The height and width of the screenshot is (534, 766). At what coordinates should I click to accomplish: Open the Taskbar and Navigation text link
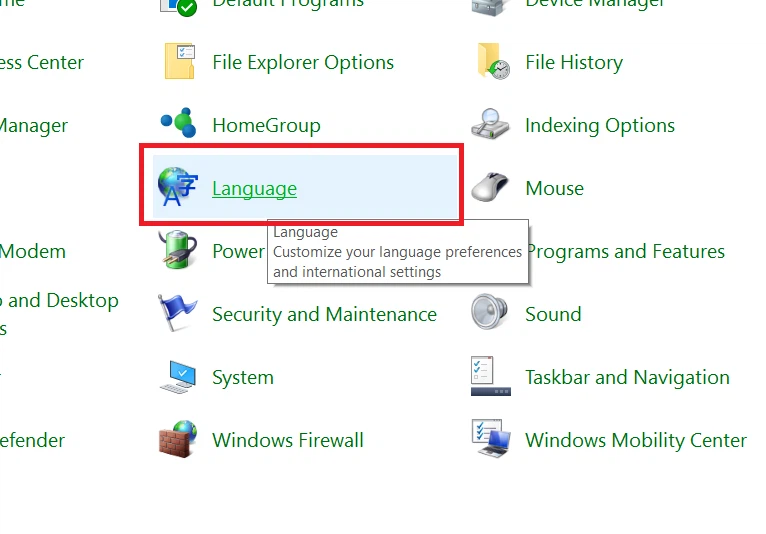[627, 377]
